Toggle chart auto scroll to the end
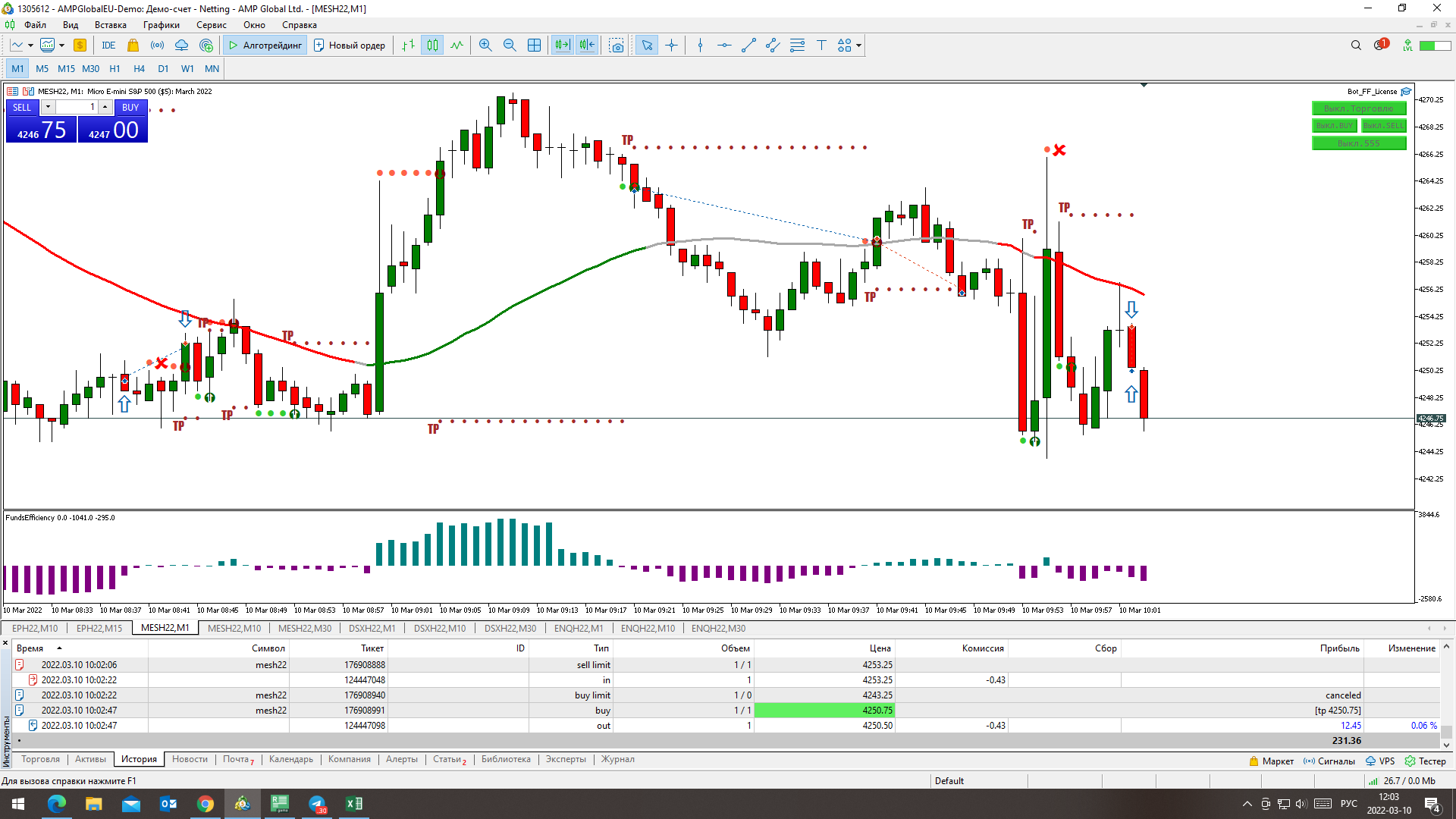The height and width of the screenshot is (819, 1456). 562,45
